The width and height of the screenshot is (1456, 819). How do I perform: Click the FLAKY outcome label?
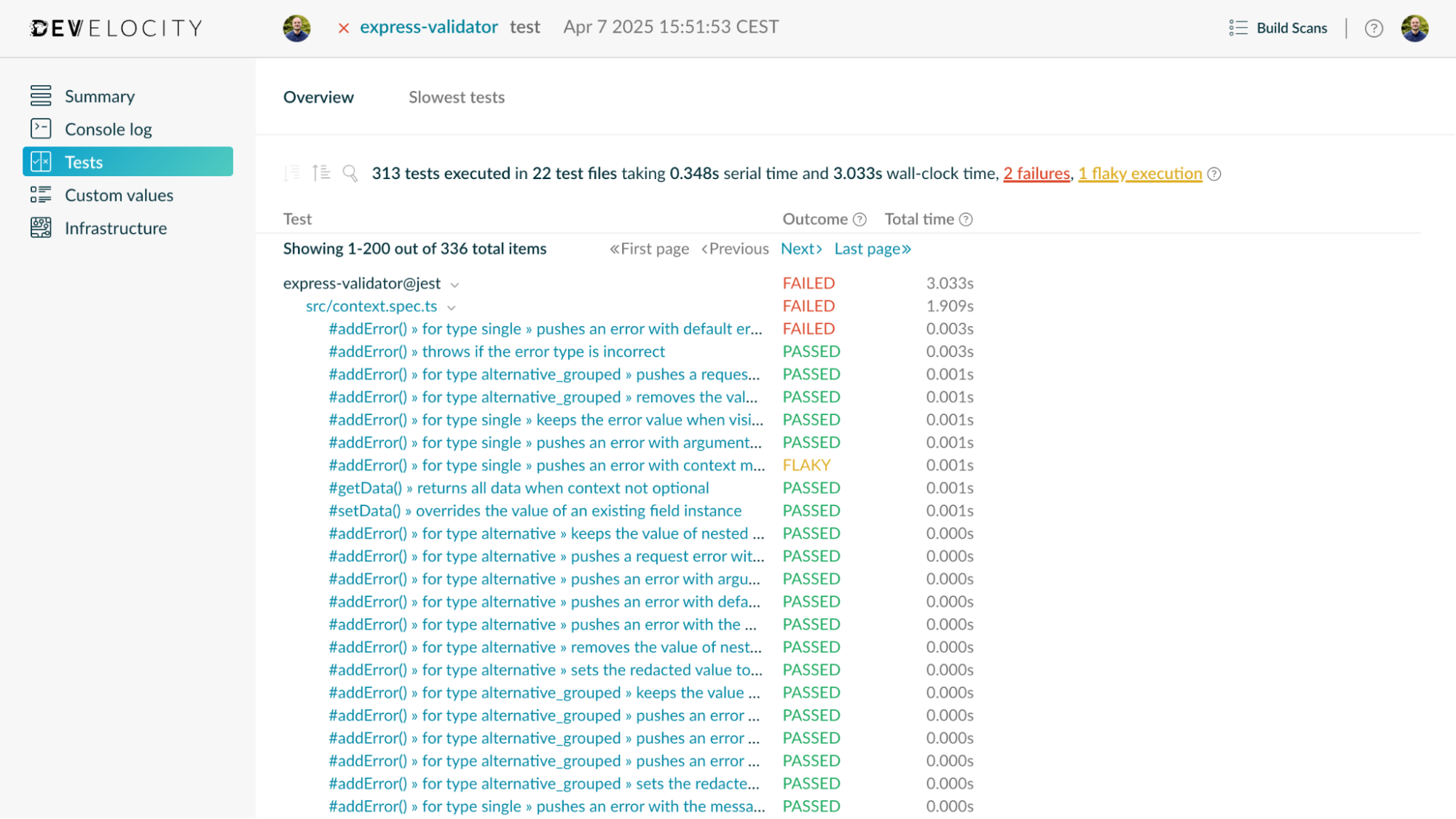coord(806,464)
